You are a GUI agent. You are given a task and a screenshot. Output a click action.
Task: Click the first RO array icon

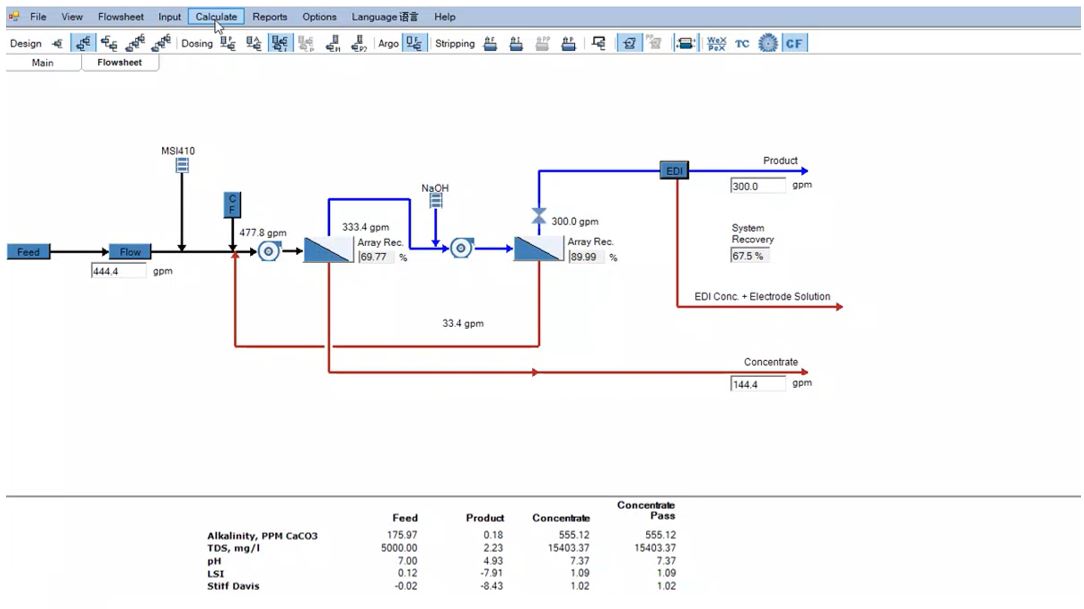[328, 250]
